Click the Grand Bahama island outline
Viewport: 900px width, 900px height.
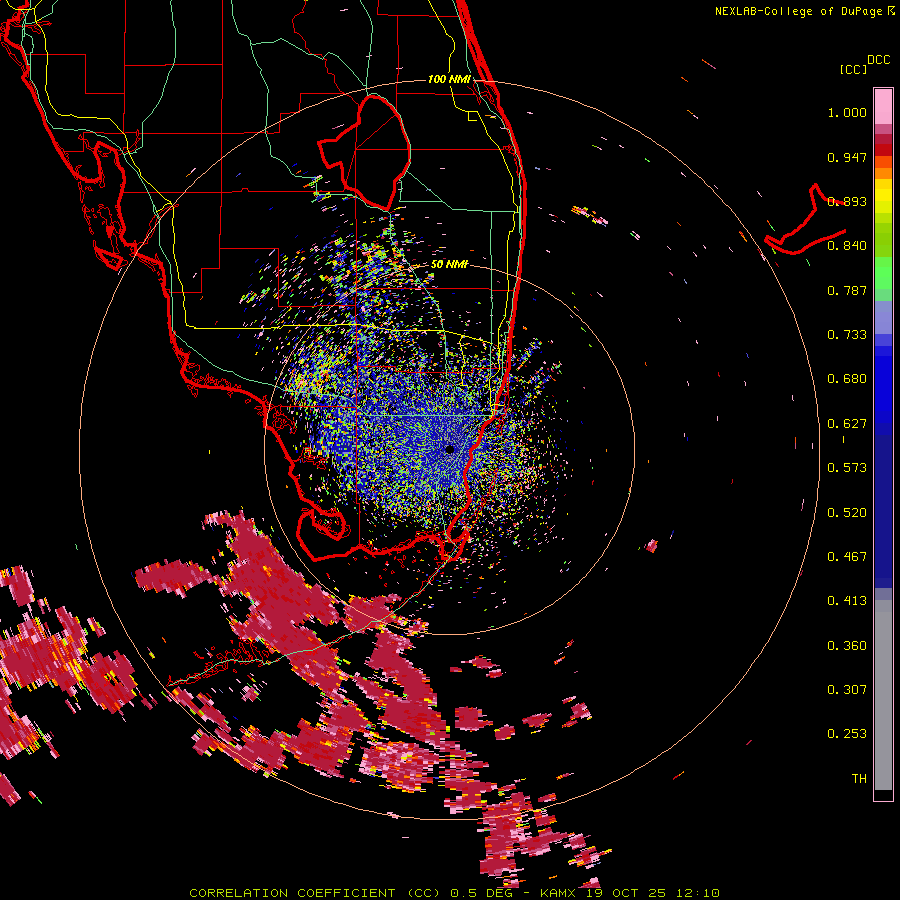click(804, 221)
